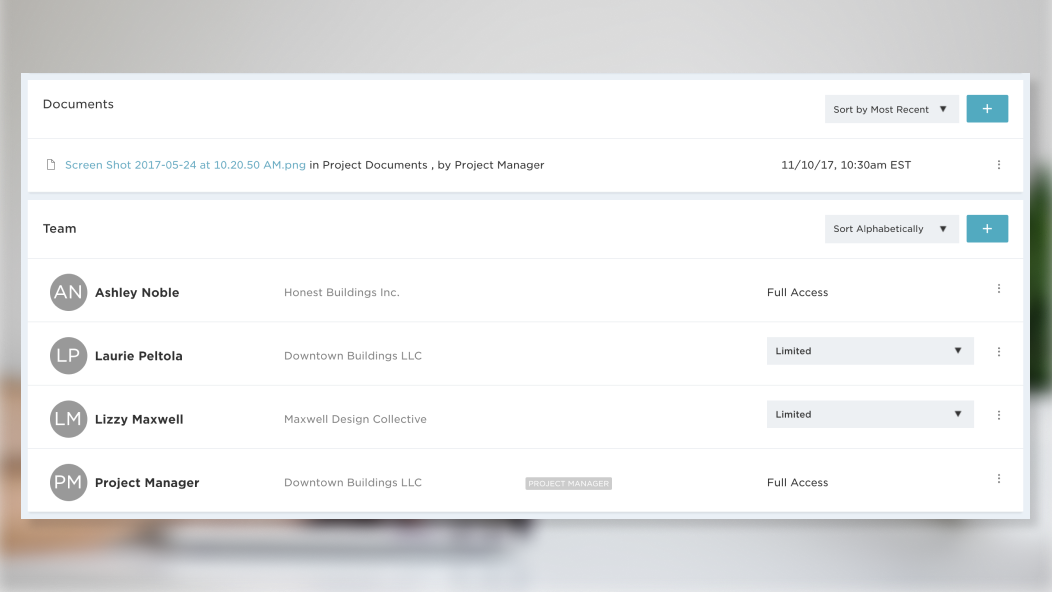
Task: Click the LM avatar for Lizzy Maxwell
Action: (x=68, y=419)
